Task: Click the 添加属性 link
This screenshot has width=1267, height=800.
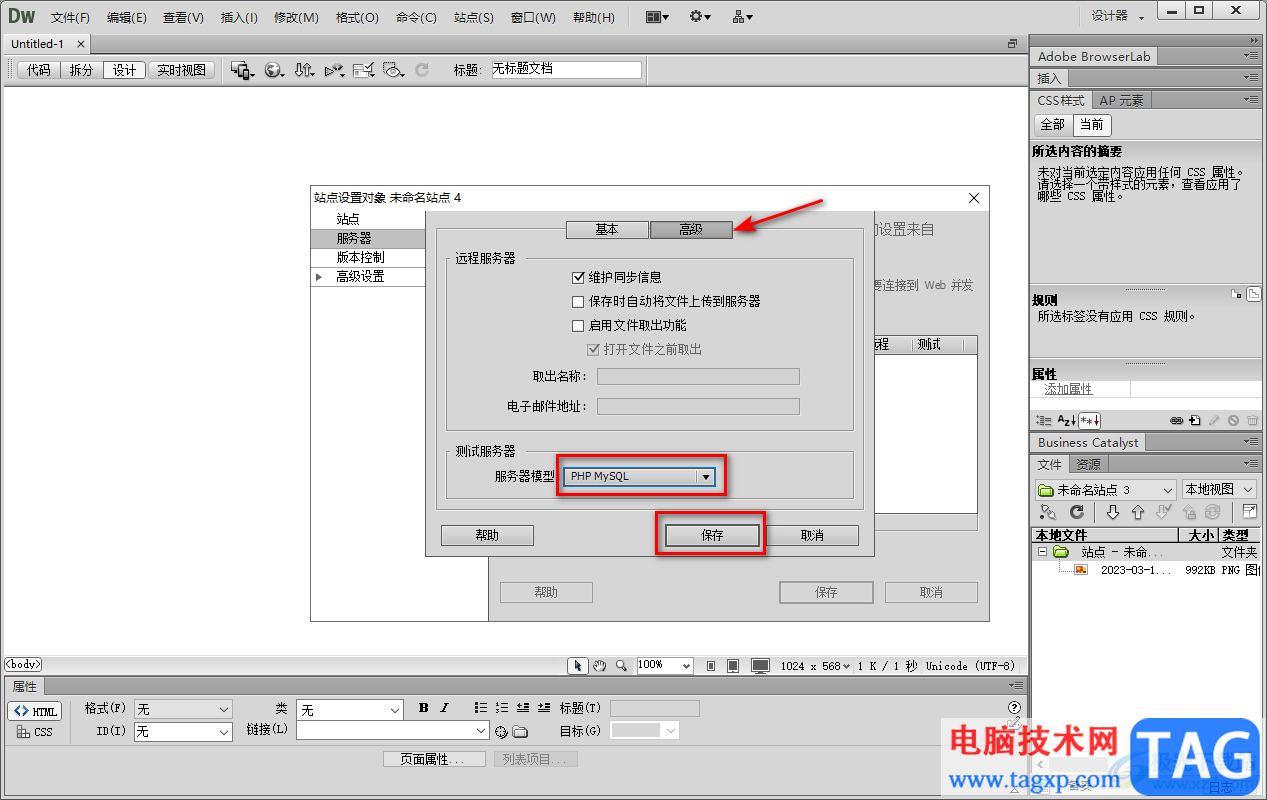Action: 1068,389
